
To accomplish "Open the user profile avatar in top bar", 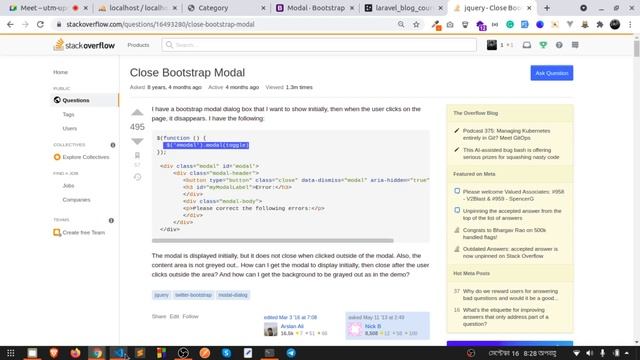I will [x=492, y=45].
